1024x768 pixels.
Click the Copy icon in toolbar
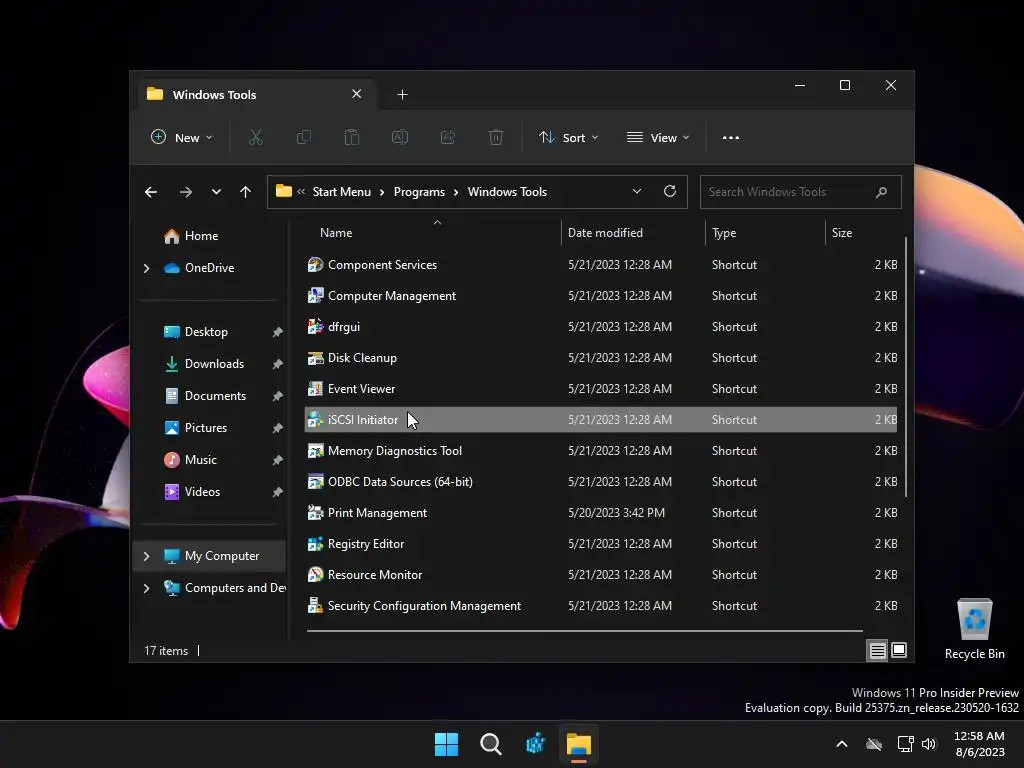pyautogui.click(x=304, y=137)
